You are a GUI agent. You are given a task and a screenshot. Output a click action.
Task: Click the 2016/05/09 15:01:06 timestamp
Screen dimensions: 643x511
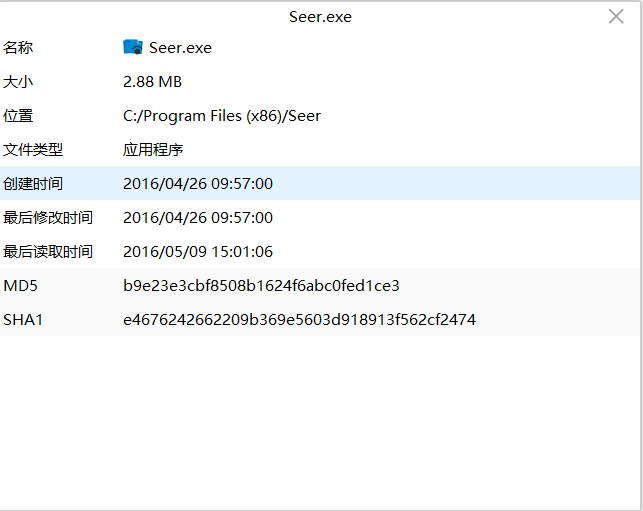(198, 251)
